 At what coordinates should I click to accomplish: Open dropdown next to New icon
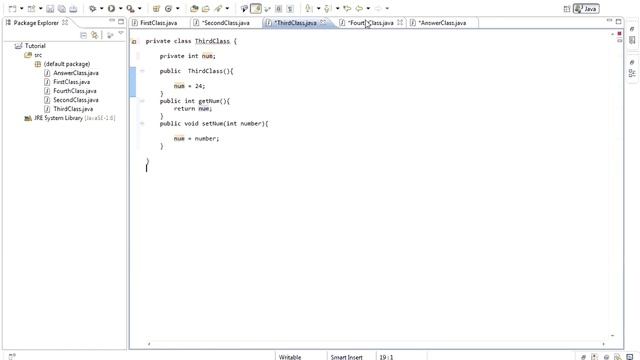[21, 9]
